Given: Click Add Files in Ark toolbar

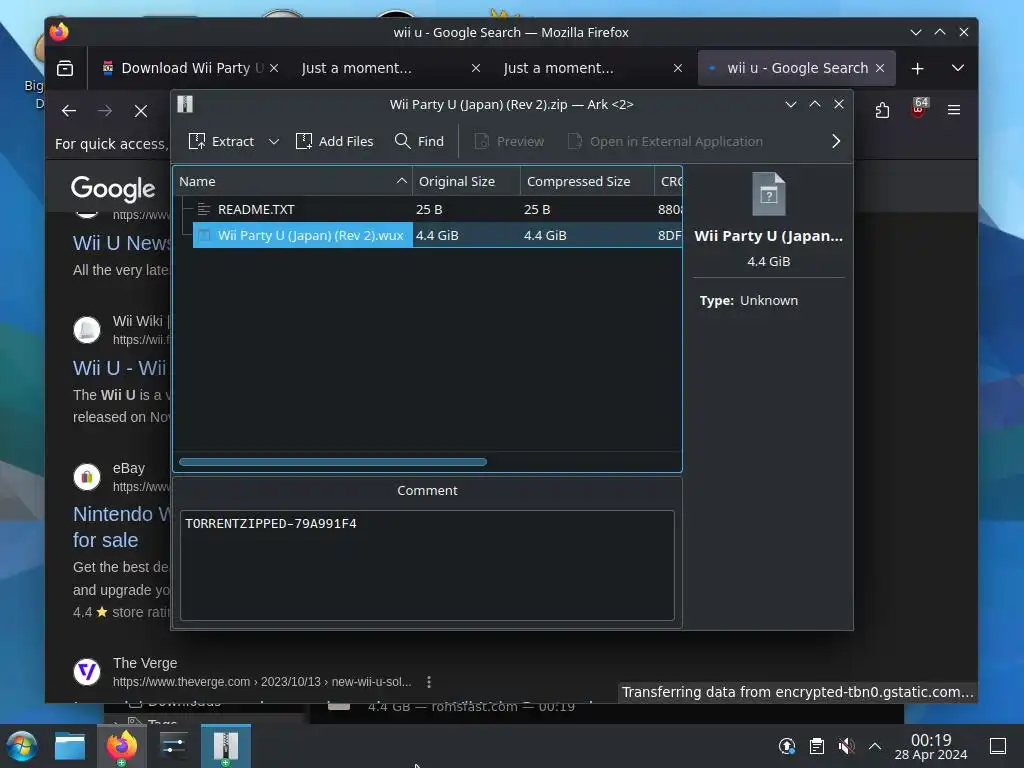Looking at the screenshot, I should click(334, 141).
